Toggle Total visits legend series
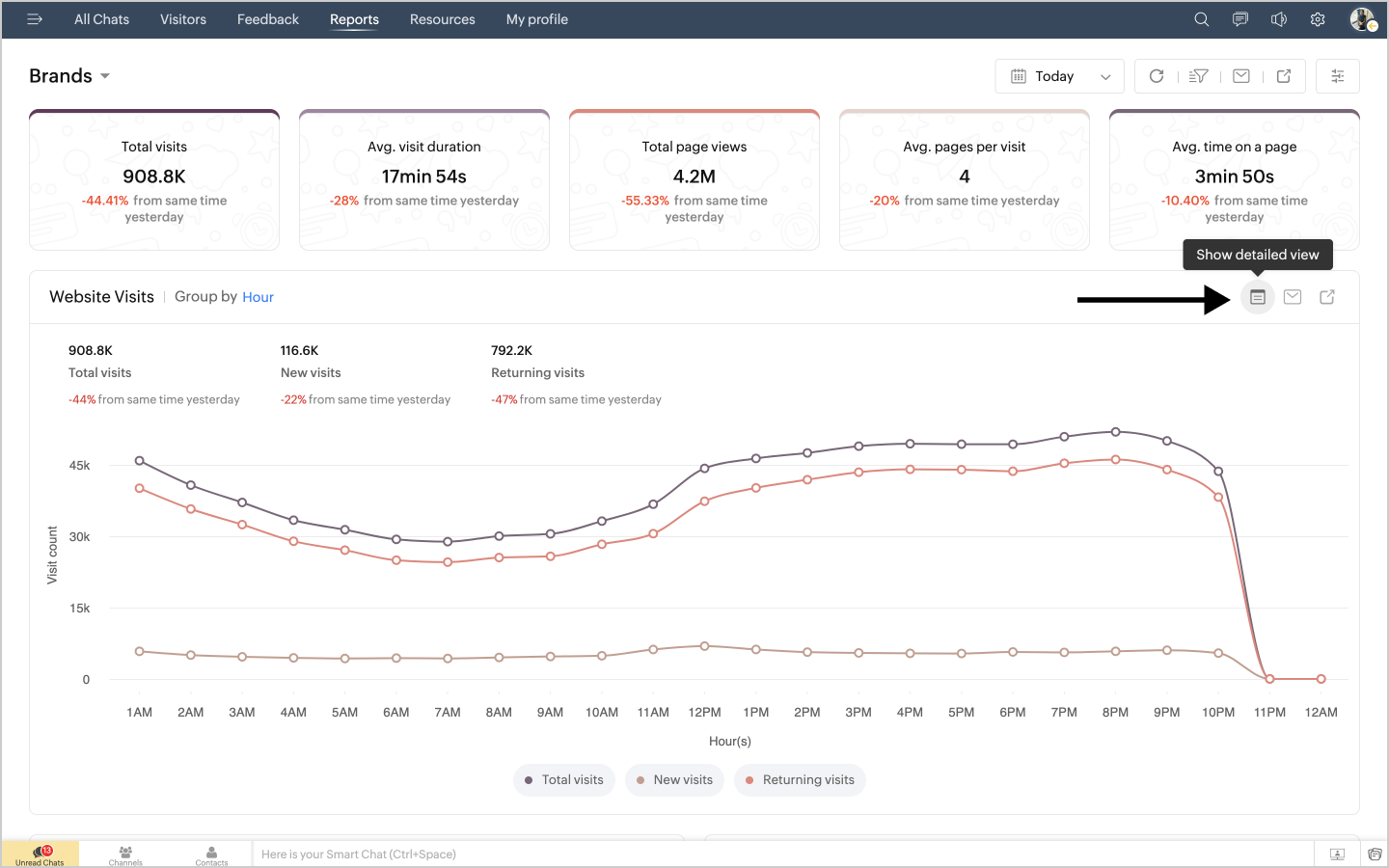 pos(564,780)
